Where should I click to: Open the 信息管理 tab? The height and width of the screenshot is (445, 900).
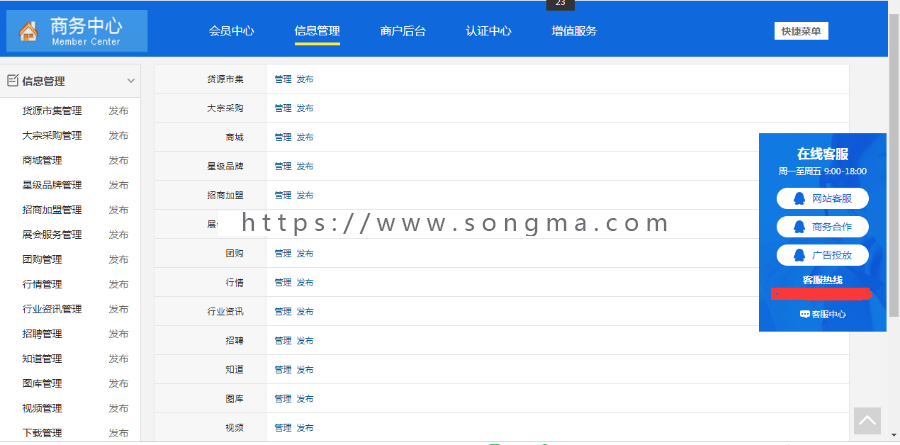[x=317, y=31]
